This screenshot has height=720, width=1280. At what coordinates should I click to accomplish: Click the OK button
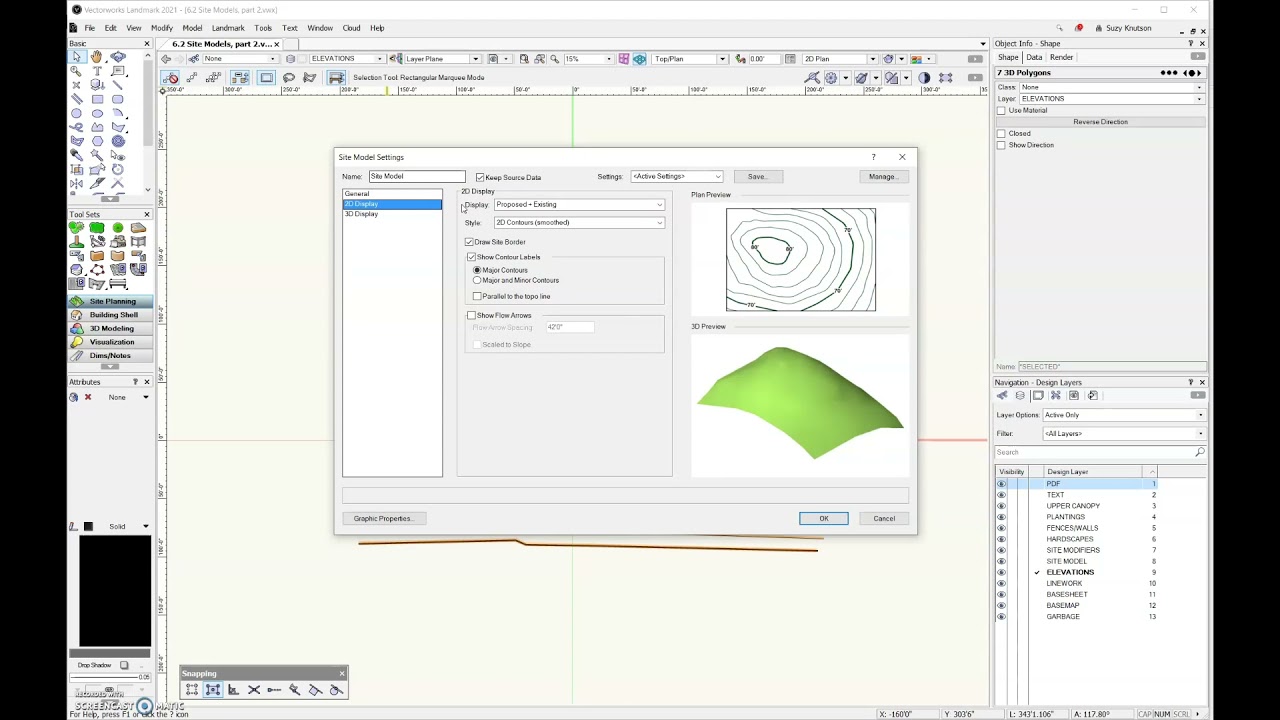pyautogui.click(x=824, y=518)
